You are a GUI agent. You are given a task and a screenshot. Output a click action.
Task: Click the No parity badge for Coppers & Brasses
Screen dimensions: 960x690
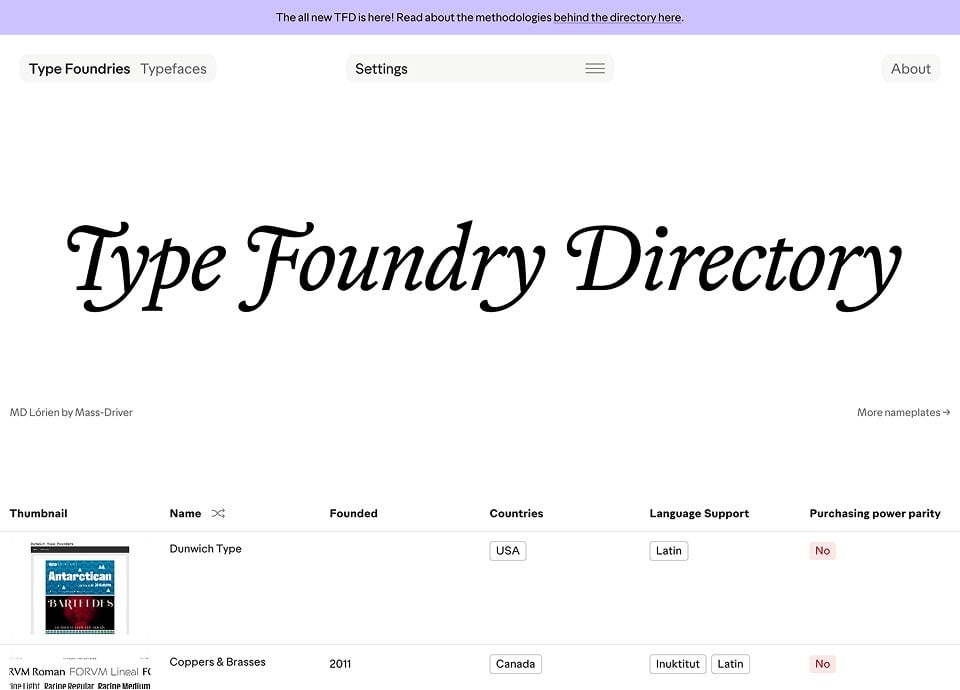pos(822,664)
